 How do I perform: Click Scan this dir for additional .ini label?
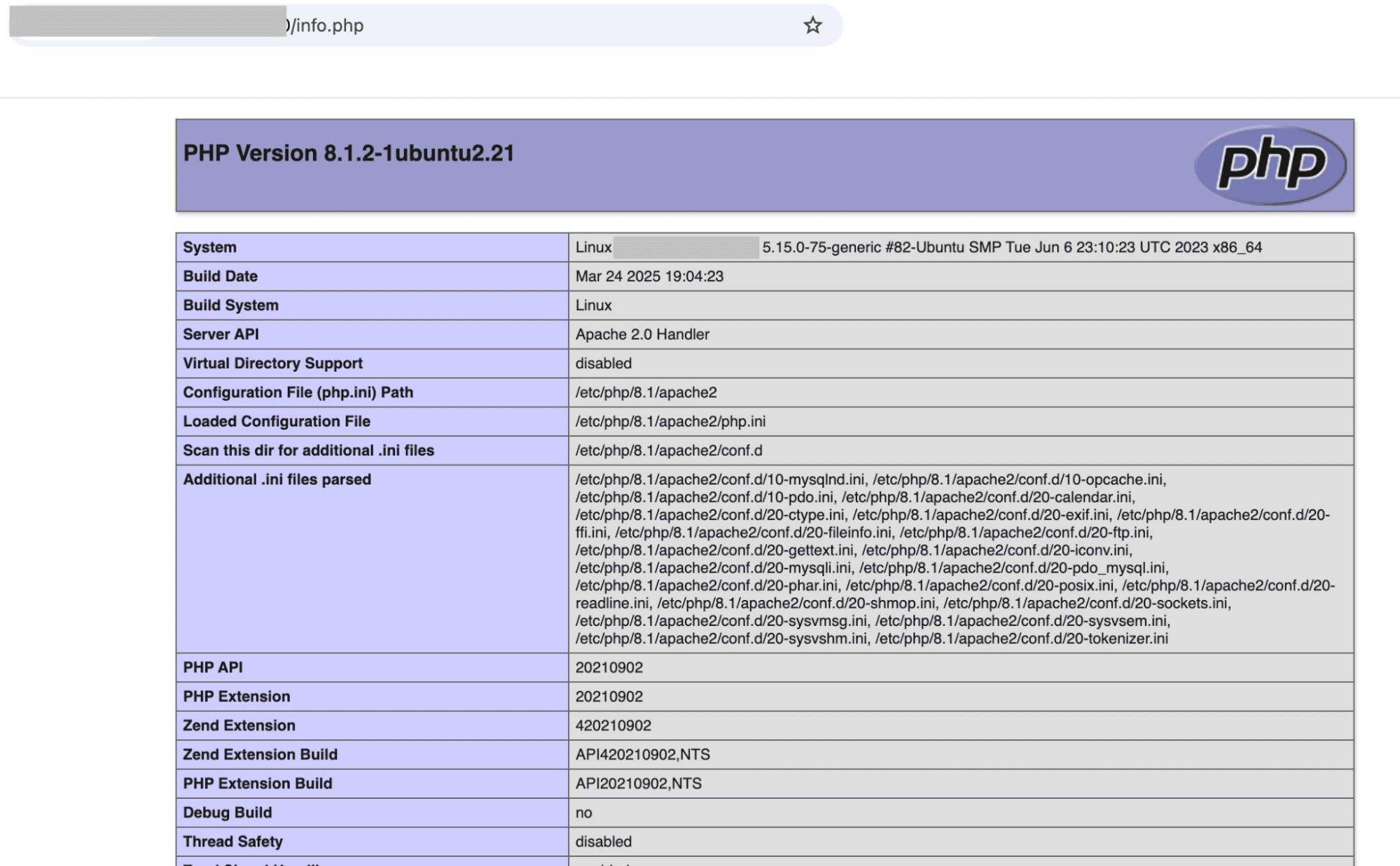(308, 451)
